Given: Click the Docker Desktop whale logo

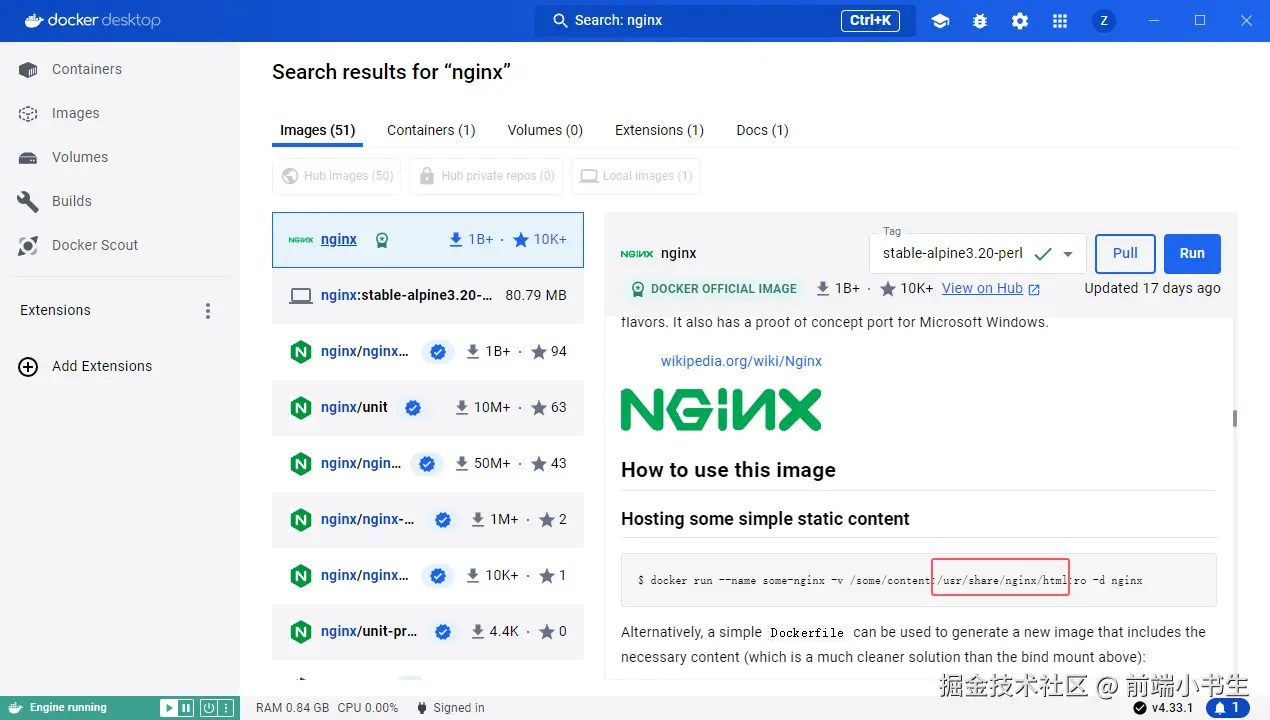Looking at the screenshot, I should pos(34,20).
